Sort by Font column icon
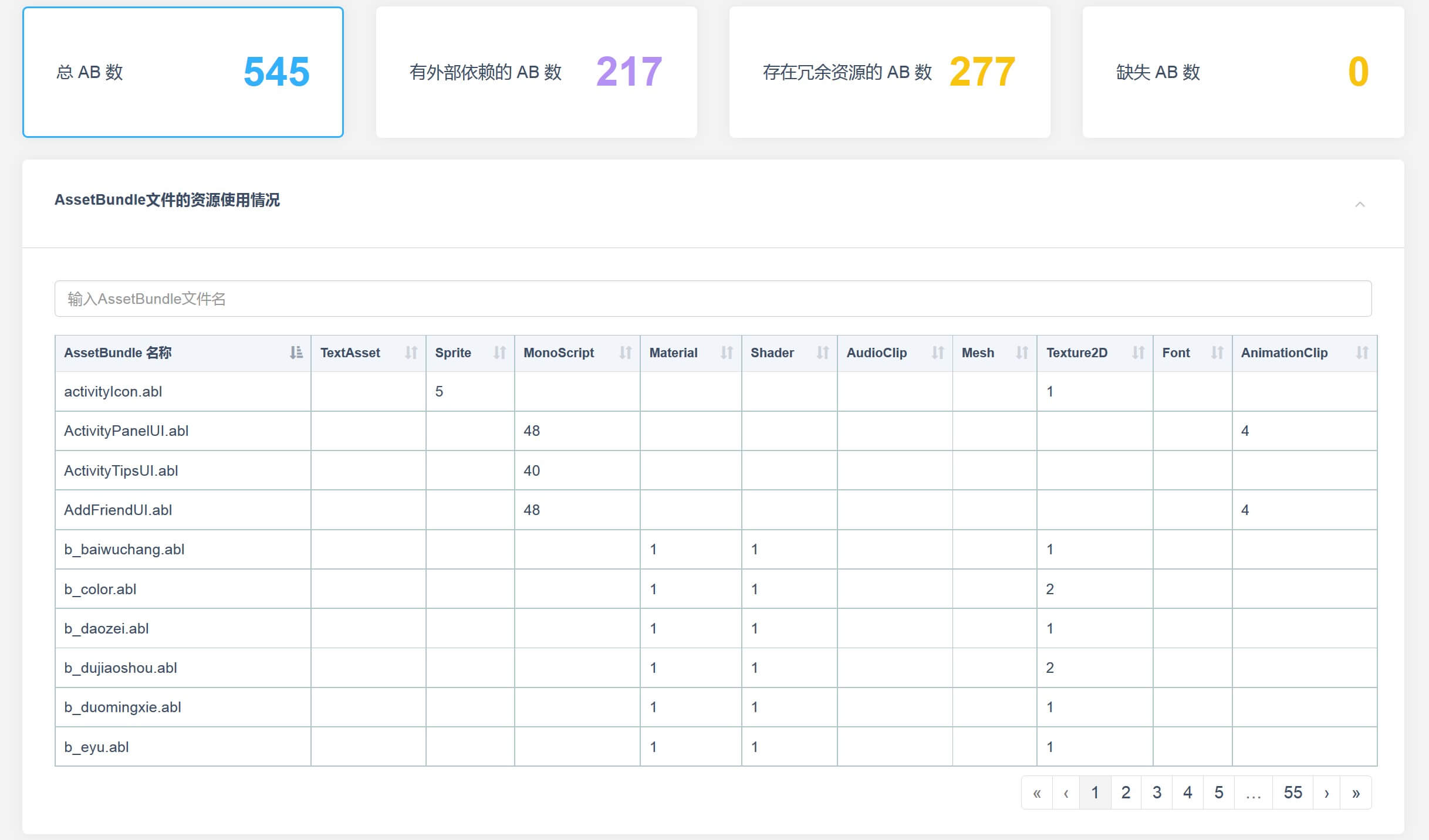Viewport: 1429px width, 840px height. (1217, 353)
